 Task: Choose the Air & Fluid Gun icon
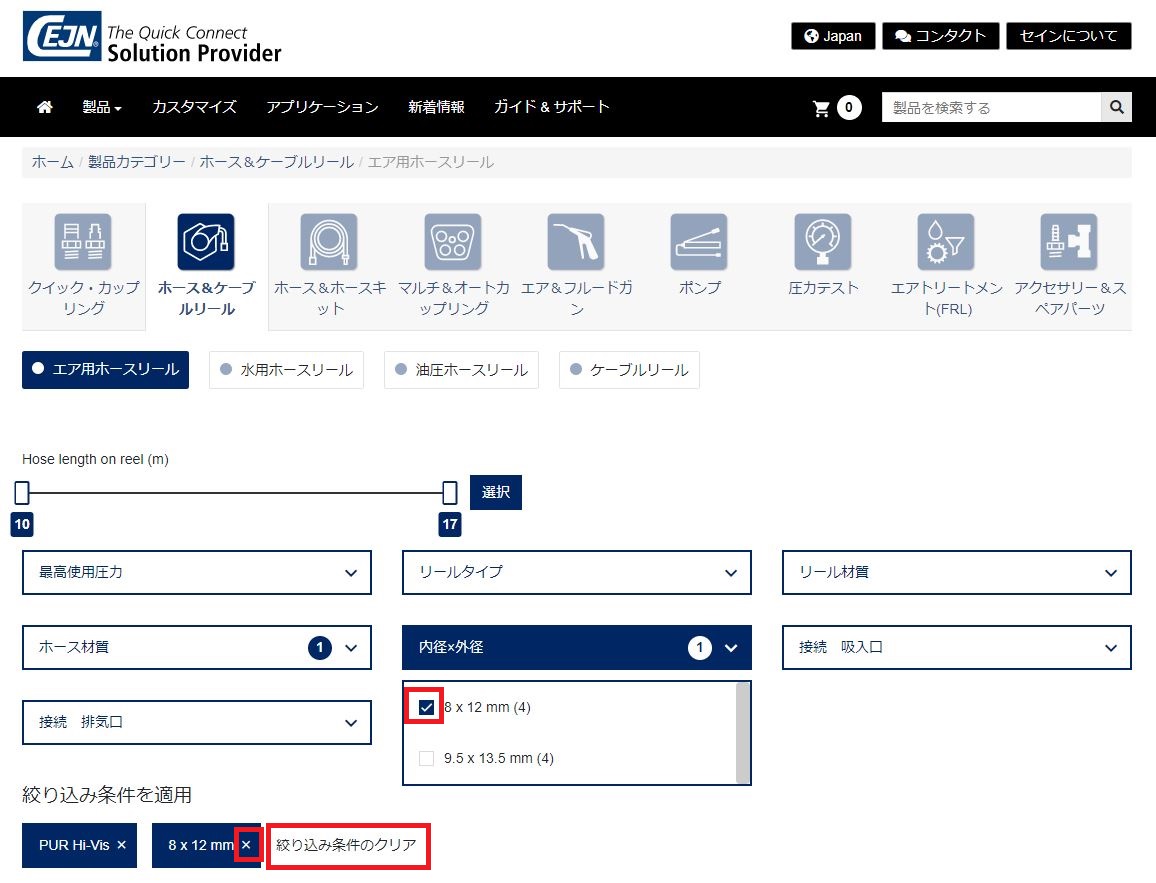[576, 242]
